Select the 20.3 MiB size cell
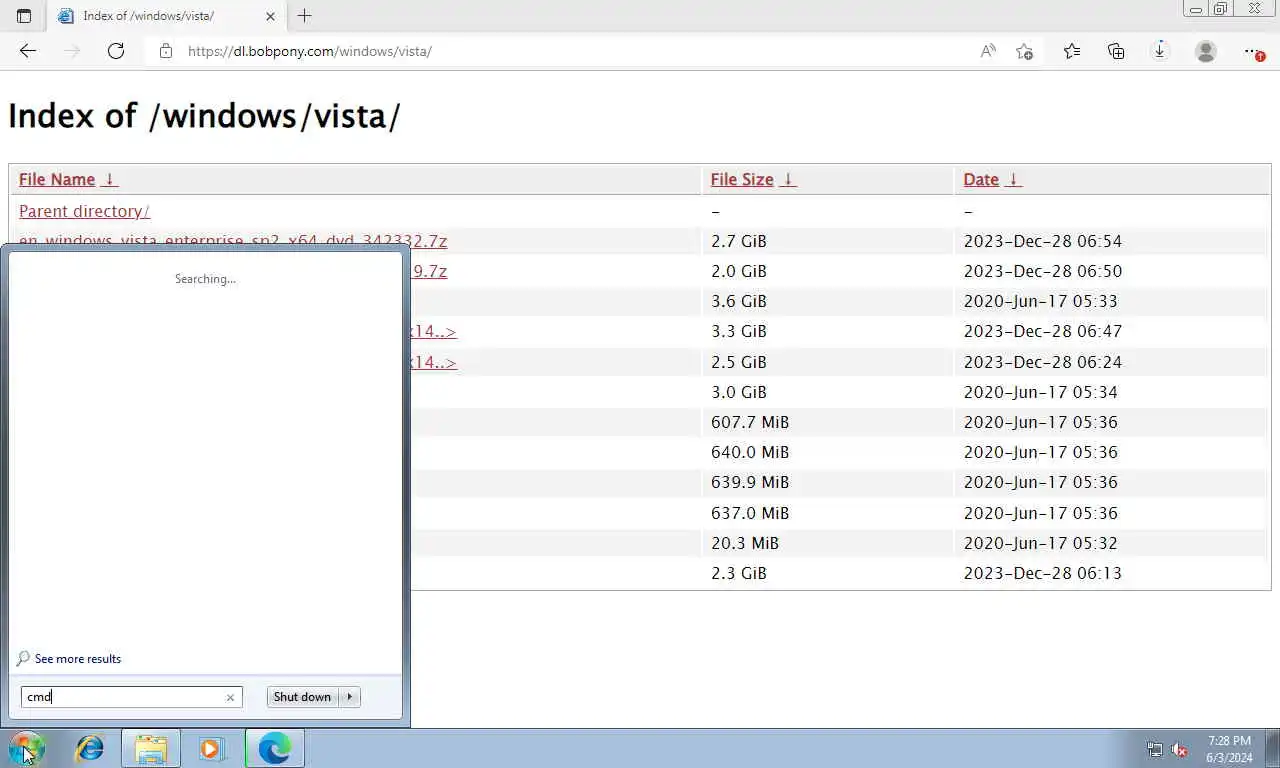This screenshot has width=1280, height=768. 745,543
